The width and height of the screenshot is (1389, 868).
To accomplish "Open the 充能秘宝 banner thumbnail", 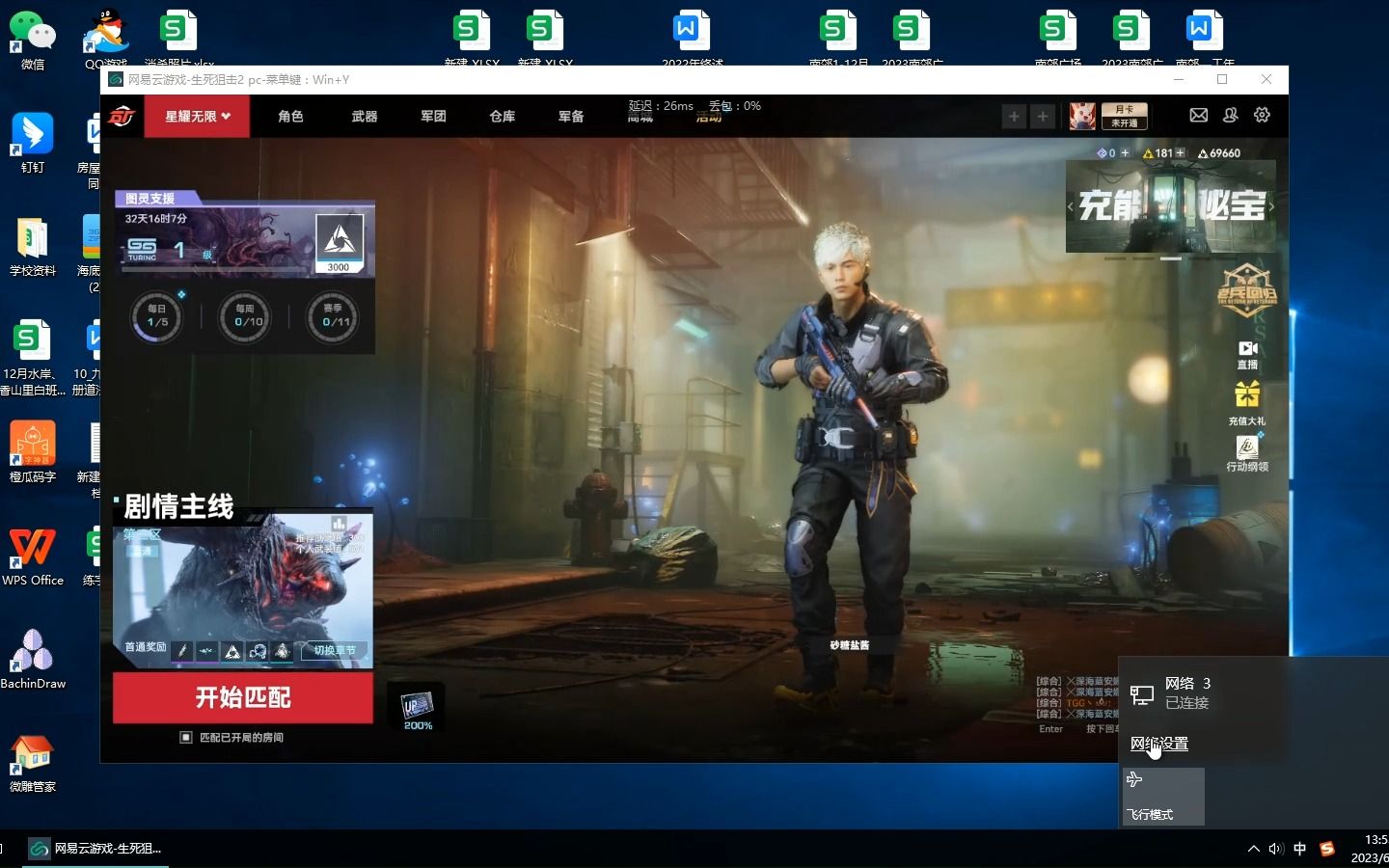I will pos(1171,206).
